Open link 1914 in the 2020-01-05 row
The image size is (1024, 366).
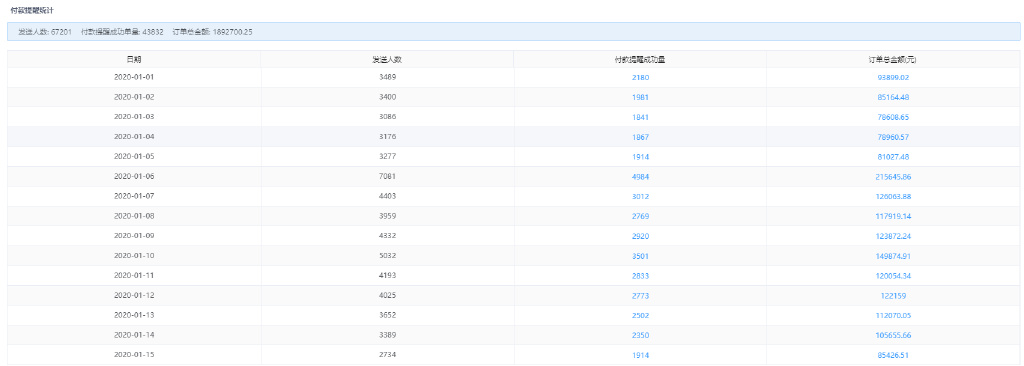(x=640, y=157)
